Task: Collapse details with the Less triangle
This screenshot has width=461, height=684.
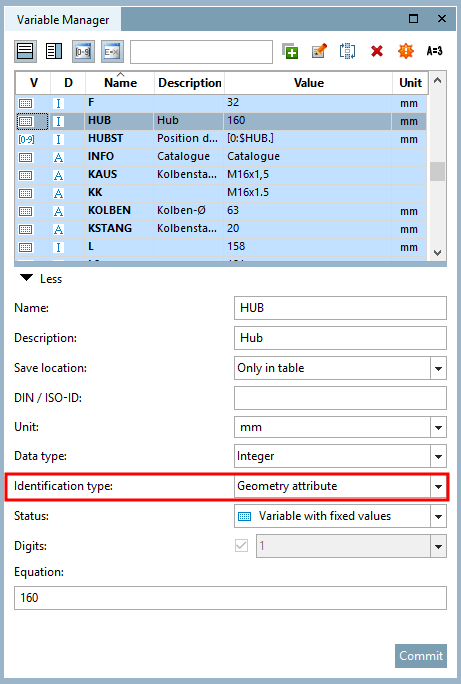Action: click(x=27, y=278)
